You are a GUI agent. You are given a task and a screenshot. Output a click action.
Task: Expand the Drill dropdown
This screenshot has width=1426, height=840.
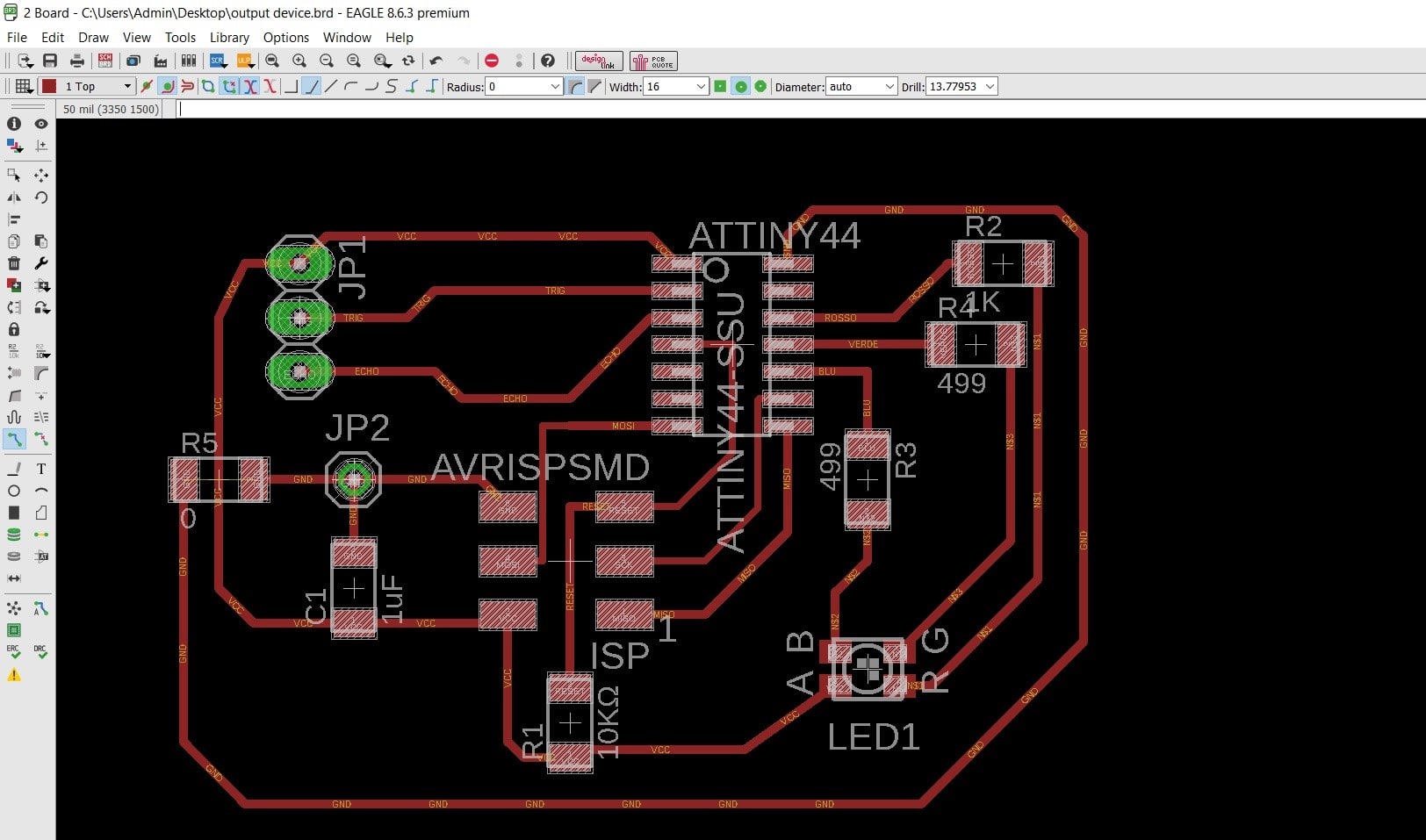pos(990,86)
